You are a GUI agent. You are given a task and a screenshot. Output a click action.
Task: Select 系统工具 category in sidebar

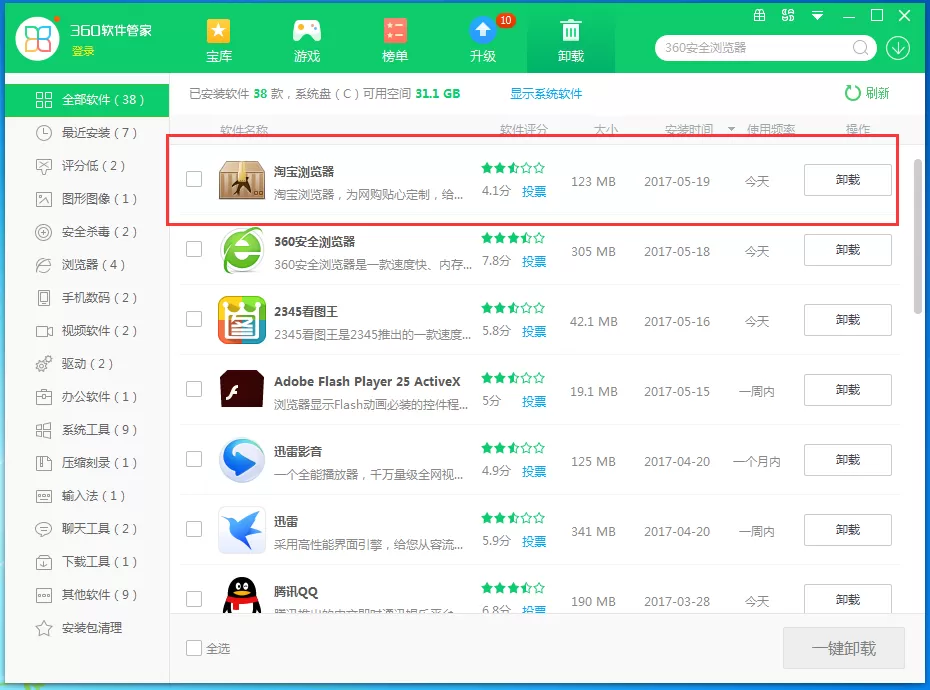point(87,430)
